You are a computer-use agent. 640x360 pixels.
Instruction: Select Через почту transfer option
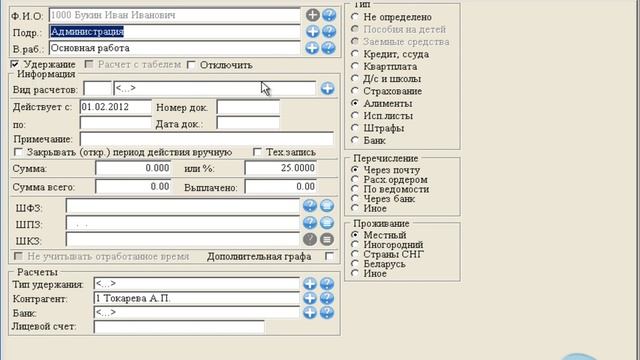click(x=355, y=169)
